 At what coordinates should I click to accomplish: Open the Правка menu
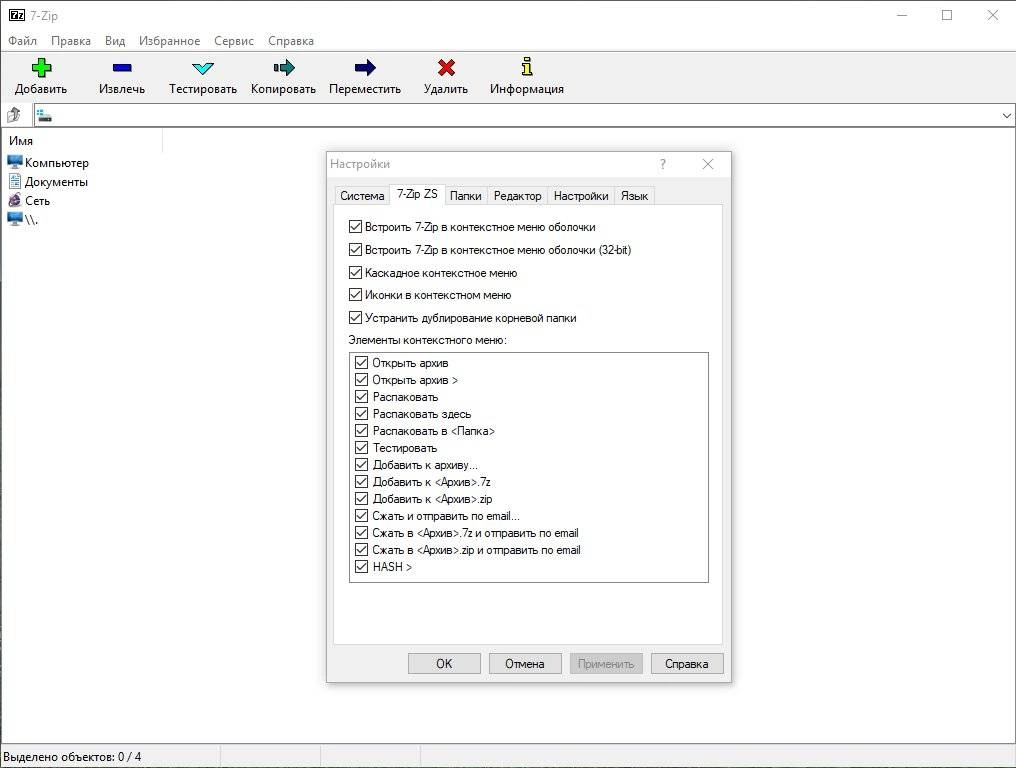[x=71, y=41]
